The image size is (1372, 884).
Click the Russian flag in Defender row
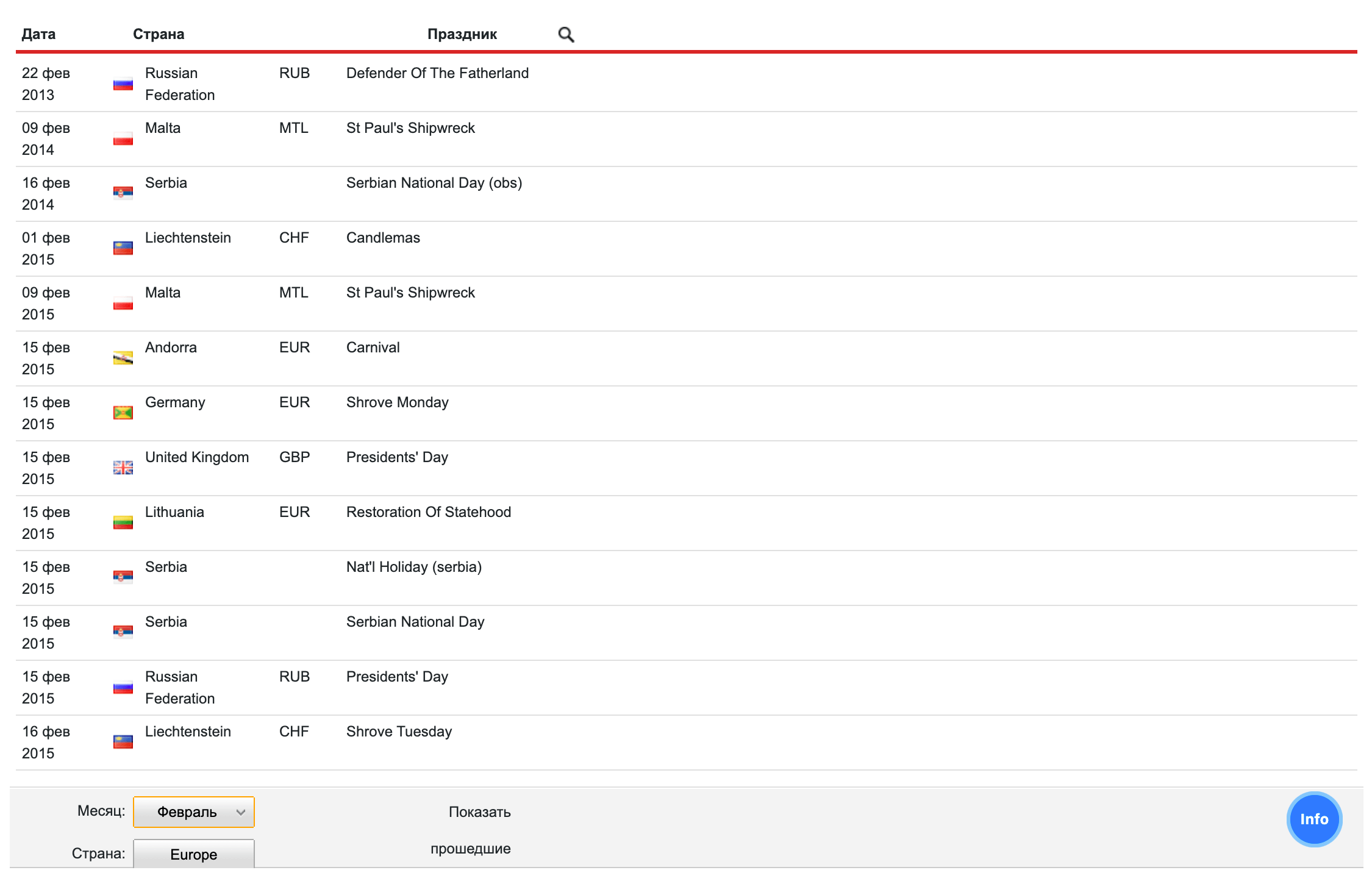pyautogui.click(x=123, y=84)
